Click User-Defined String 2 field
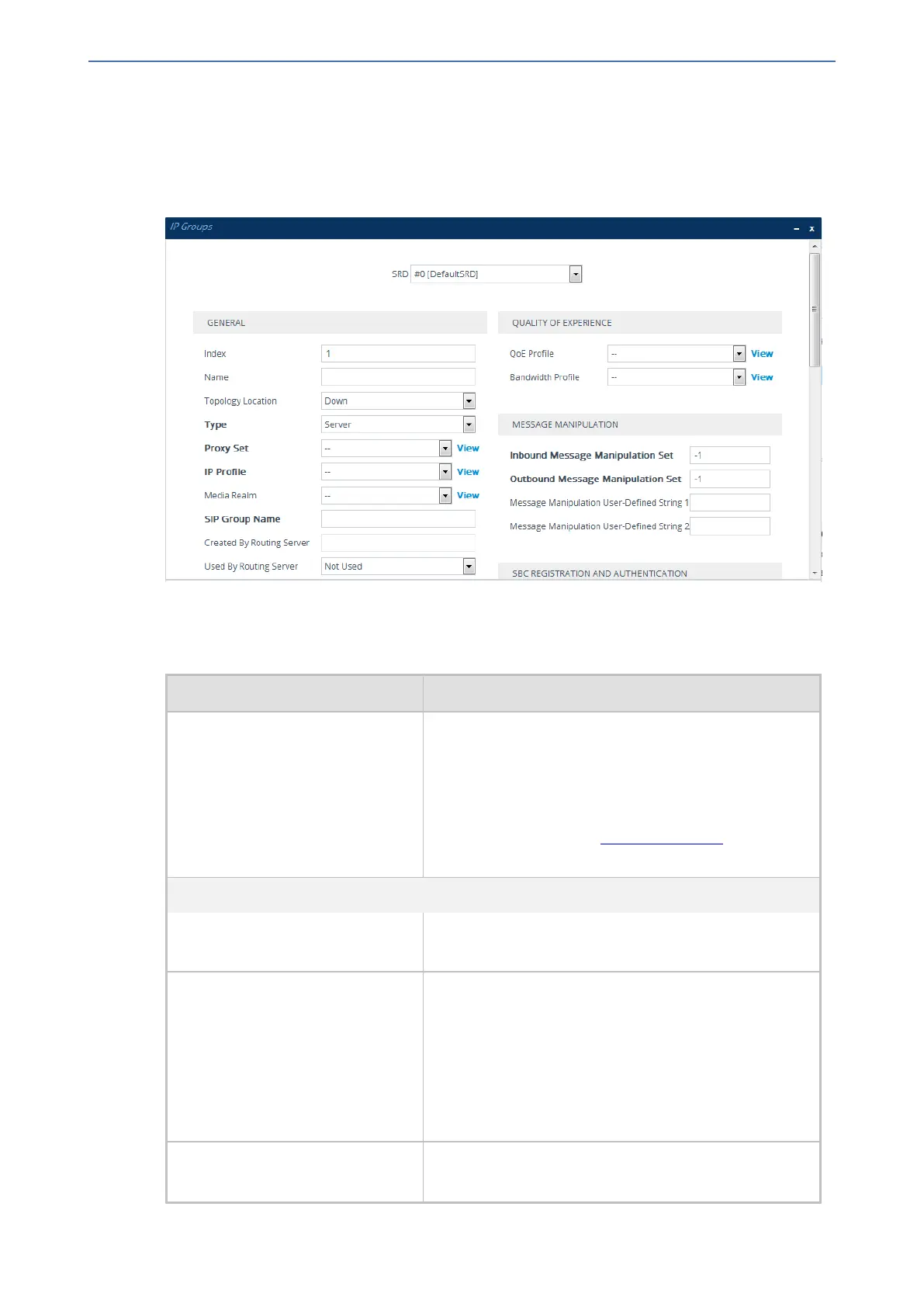Image resolution: width=924 pixels, height=1307 pixels. click(x=729, y=526)
